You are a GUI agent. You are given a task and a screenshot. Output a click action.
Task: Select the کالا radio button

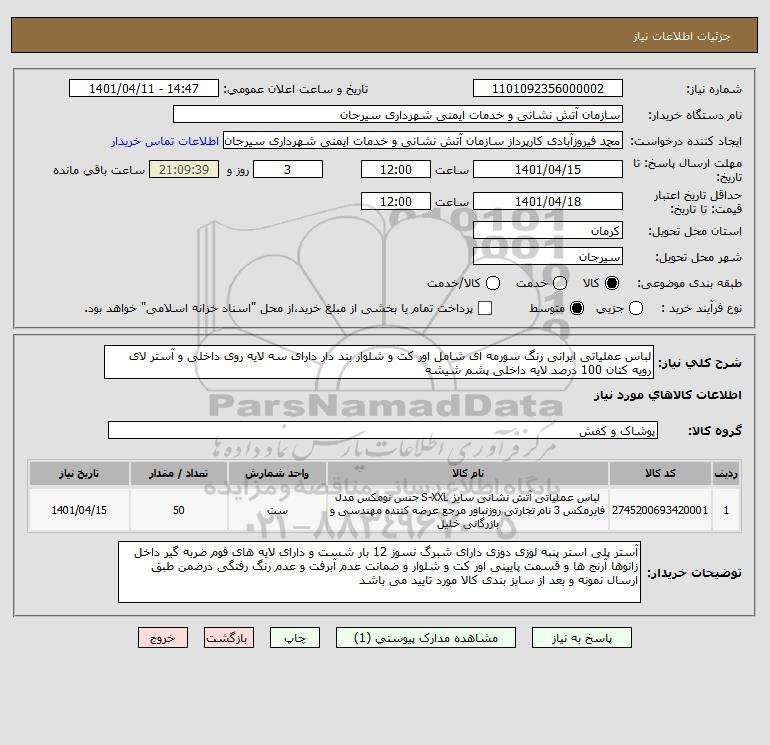[612, 283]
